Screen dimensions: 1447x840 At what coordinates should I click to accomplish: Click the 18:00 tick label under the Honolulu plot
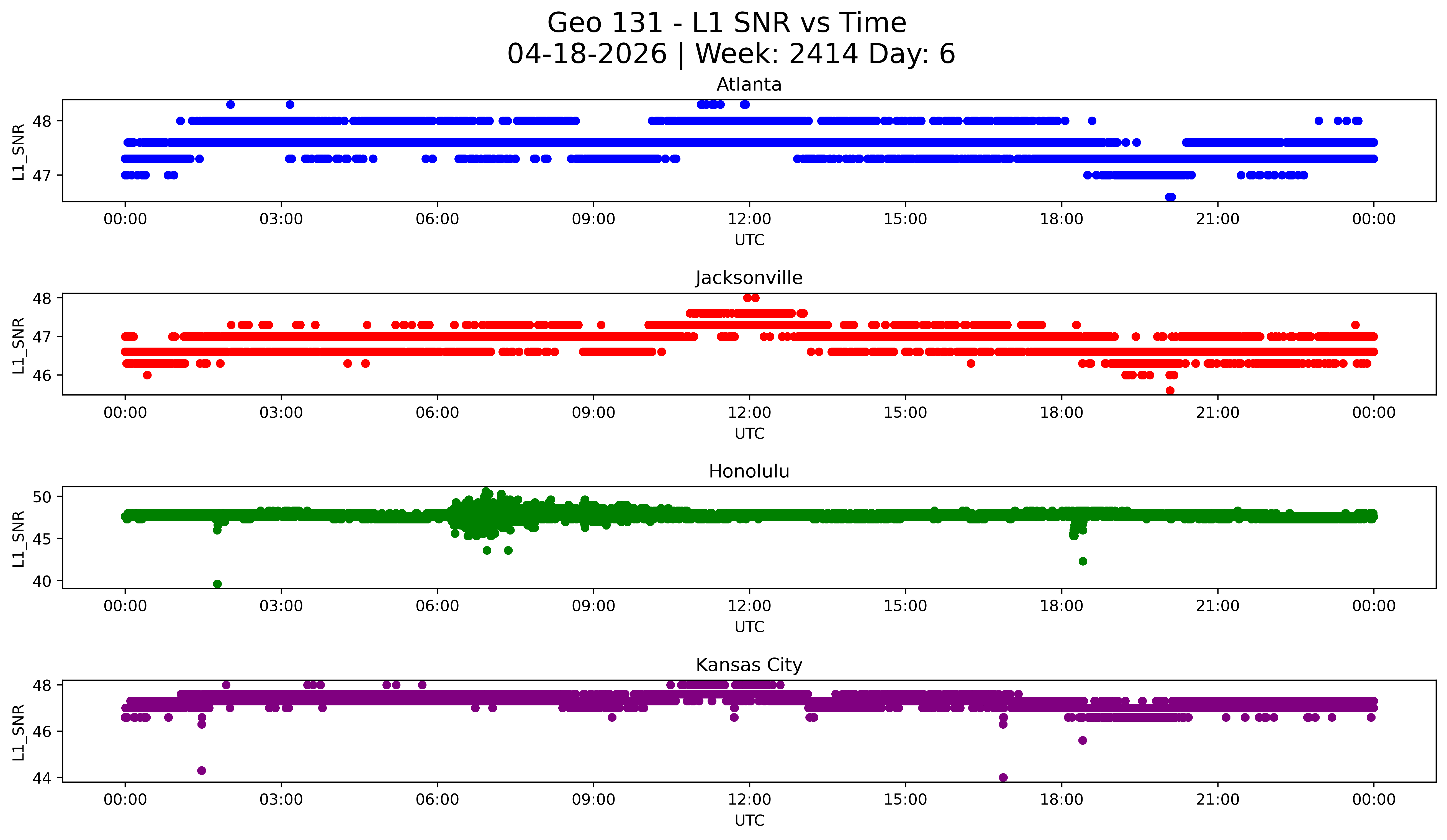coord(1061,606)
